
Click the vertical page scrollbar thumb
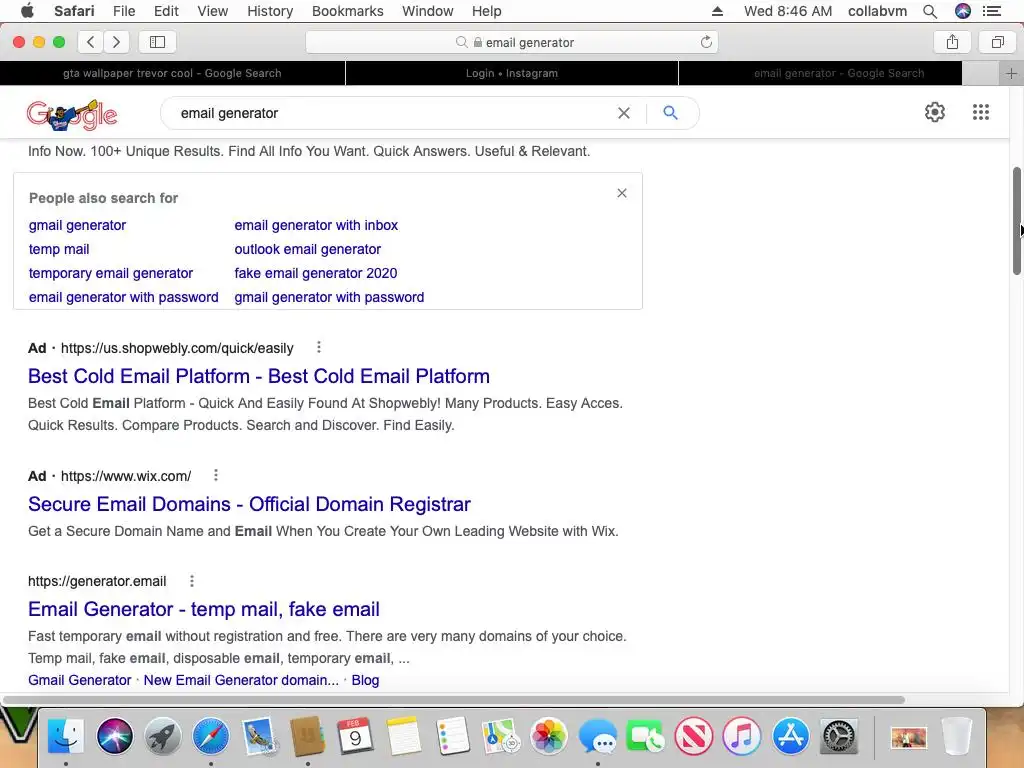pyautogui.click(x=1017, y=221)
